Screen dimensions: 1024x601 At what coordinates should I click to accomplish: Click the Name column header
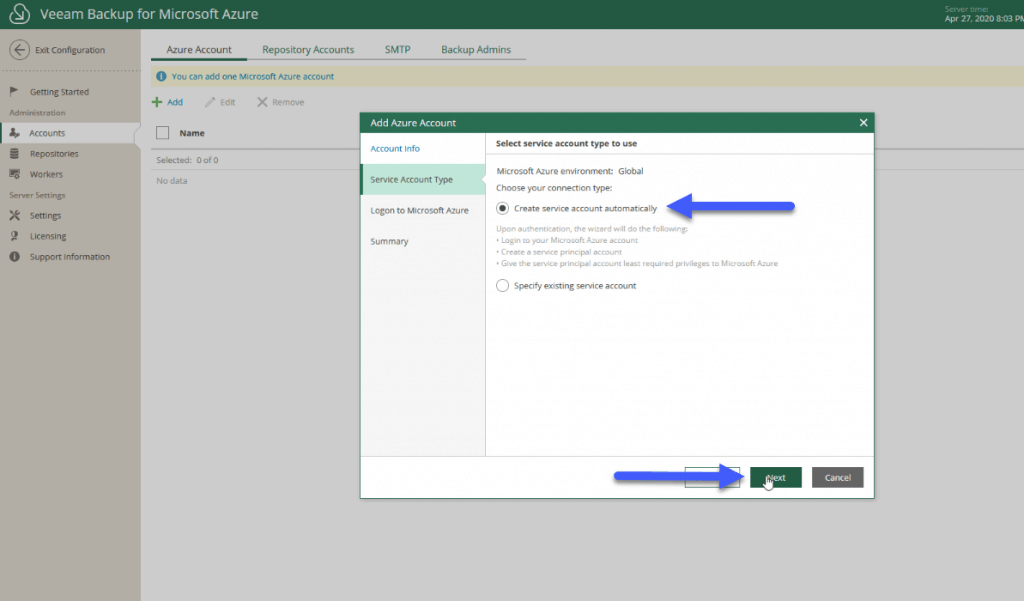tap(192, 133)
